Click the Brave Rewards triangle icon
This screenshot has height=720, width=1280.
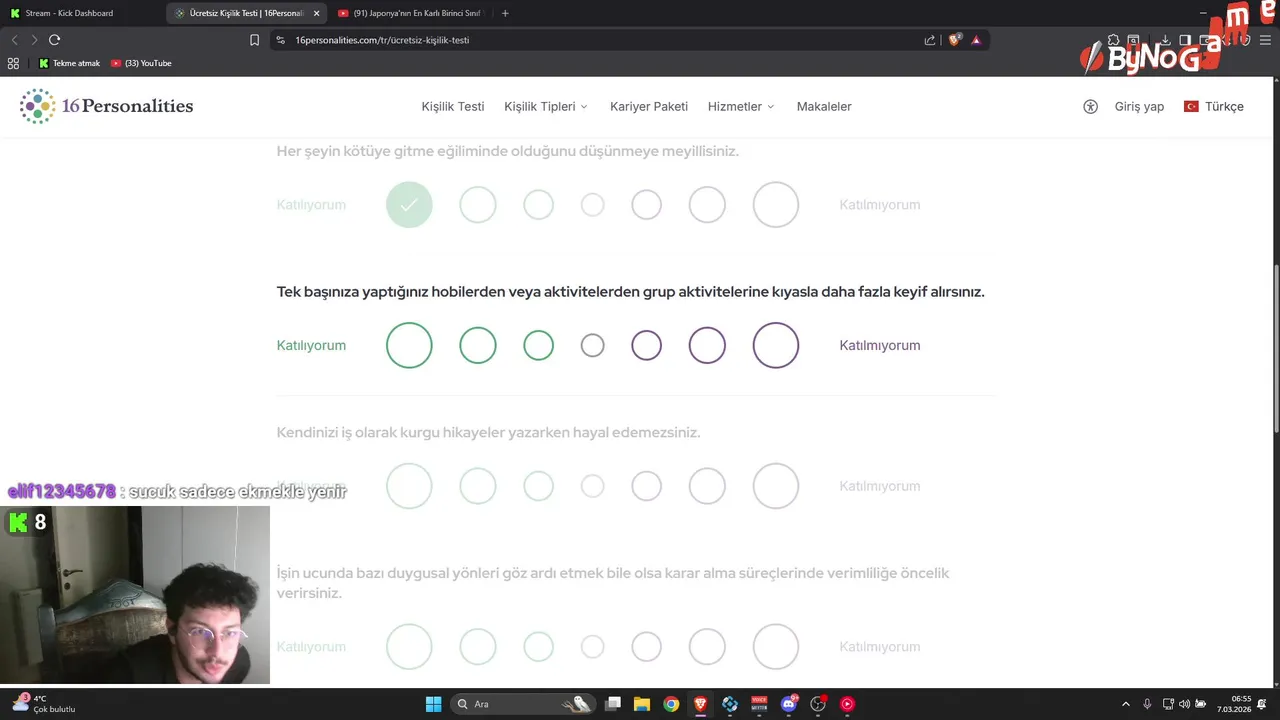(x=976, y=40)
